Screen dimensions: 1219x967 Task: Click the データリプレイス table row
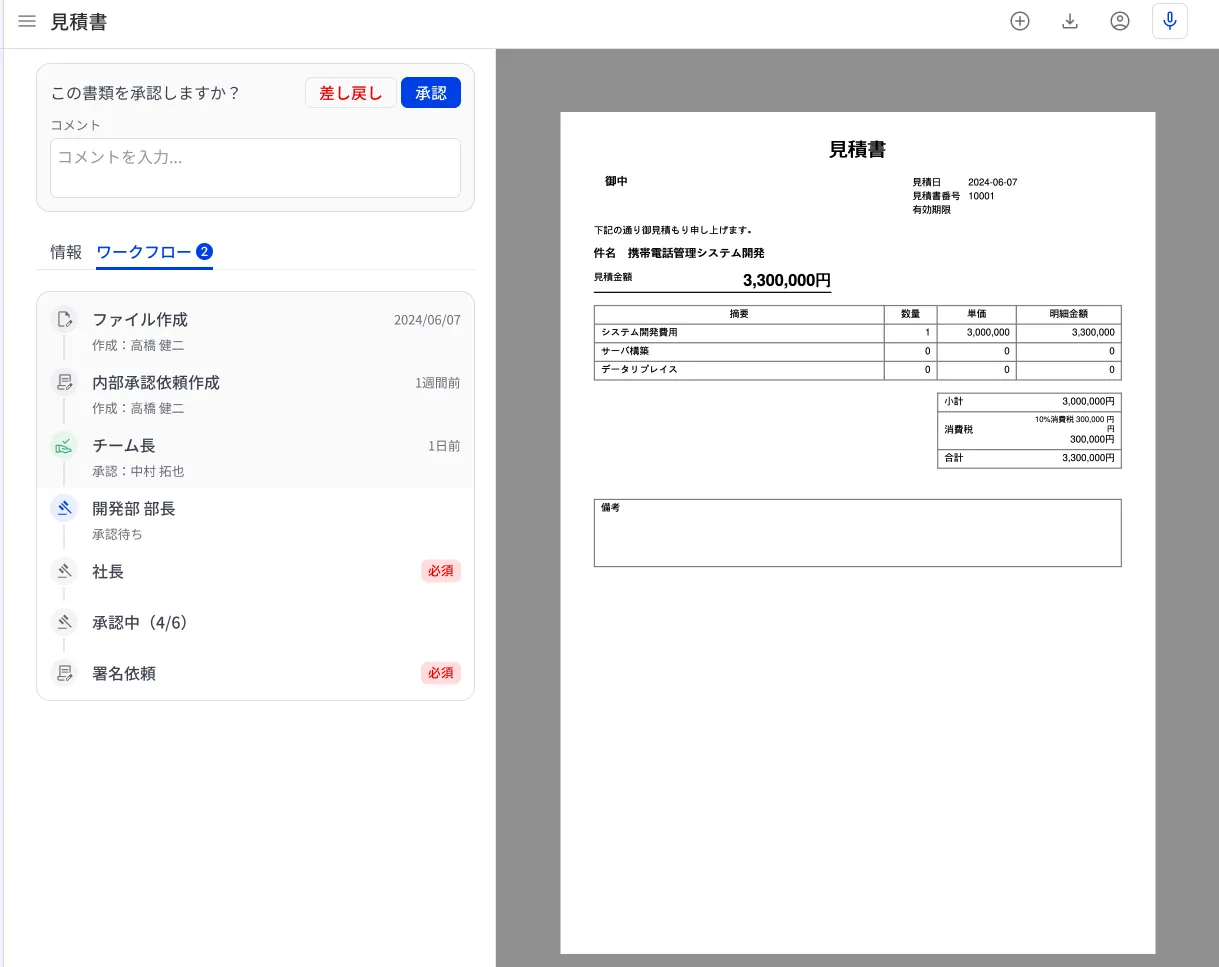[857, 371]
